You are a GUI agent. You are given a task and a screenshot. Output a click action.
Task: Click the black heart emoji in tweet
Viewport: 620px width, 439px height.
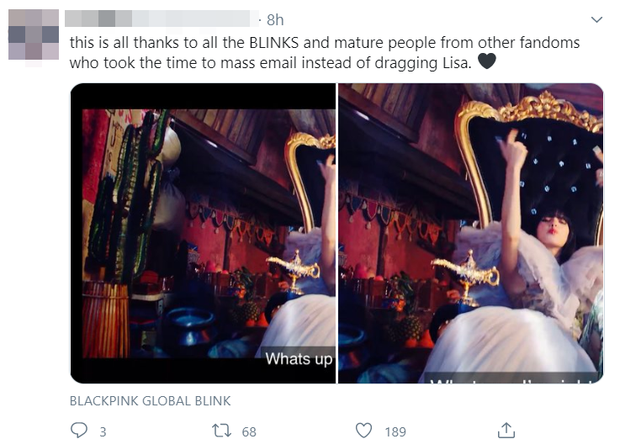487,61
